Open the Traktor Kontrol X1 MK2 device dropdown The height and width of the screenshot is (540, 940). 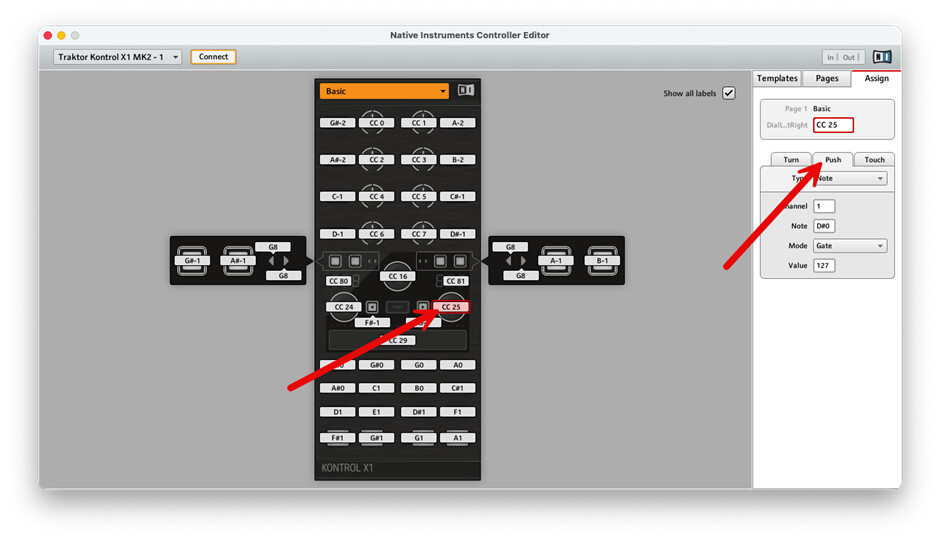(118, 57)
